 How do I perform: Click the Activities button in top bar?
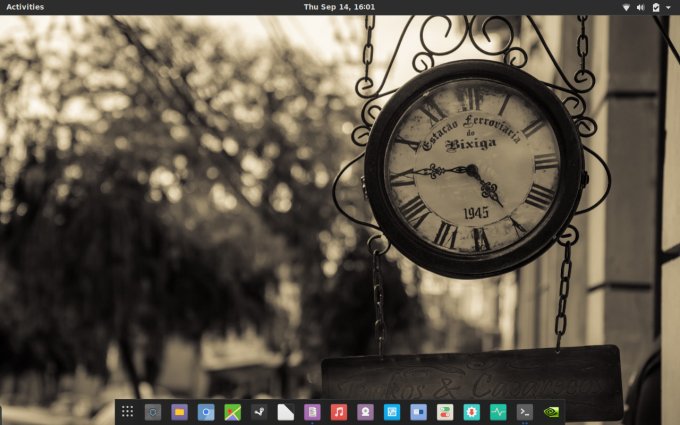[x=25, y=7]
